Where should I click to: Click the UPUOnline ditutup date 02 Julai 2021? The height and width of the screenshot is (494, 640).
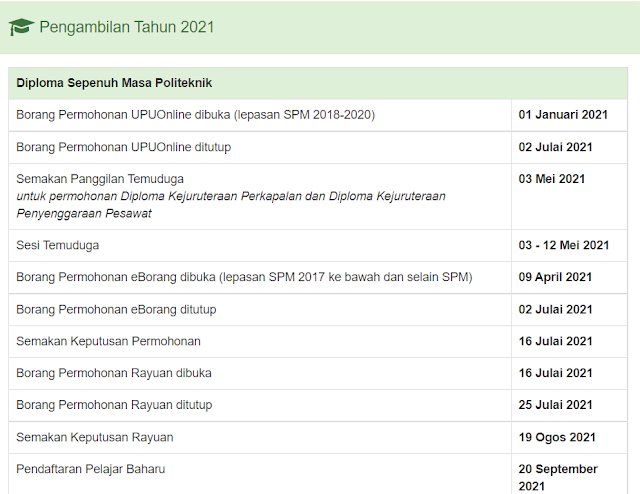[x=555, y=147]
